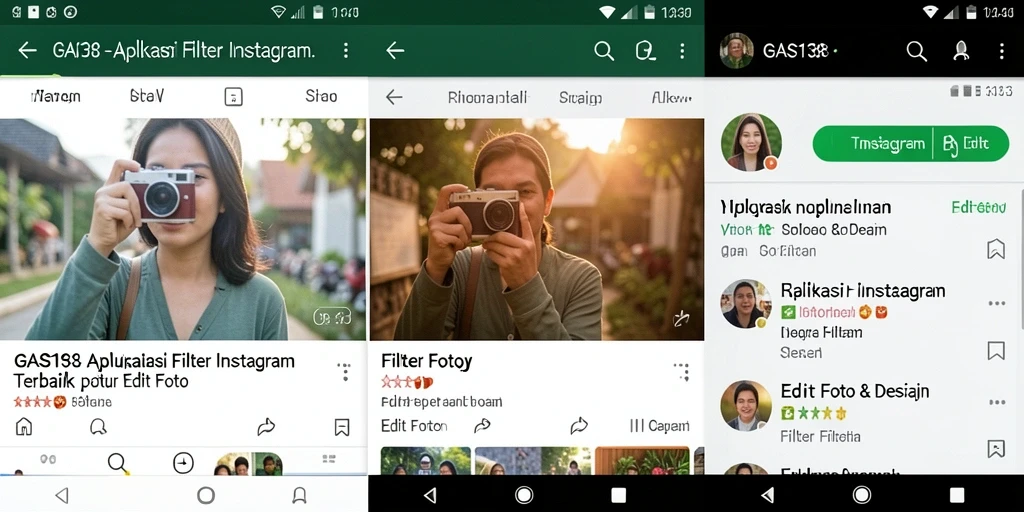Tap the back arrow beside Rhooraptali tab
Screen dimensions: 1024x512
point(394,97)
